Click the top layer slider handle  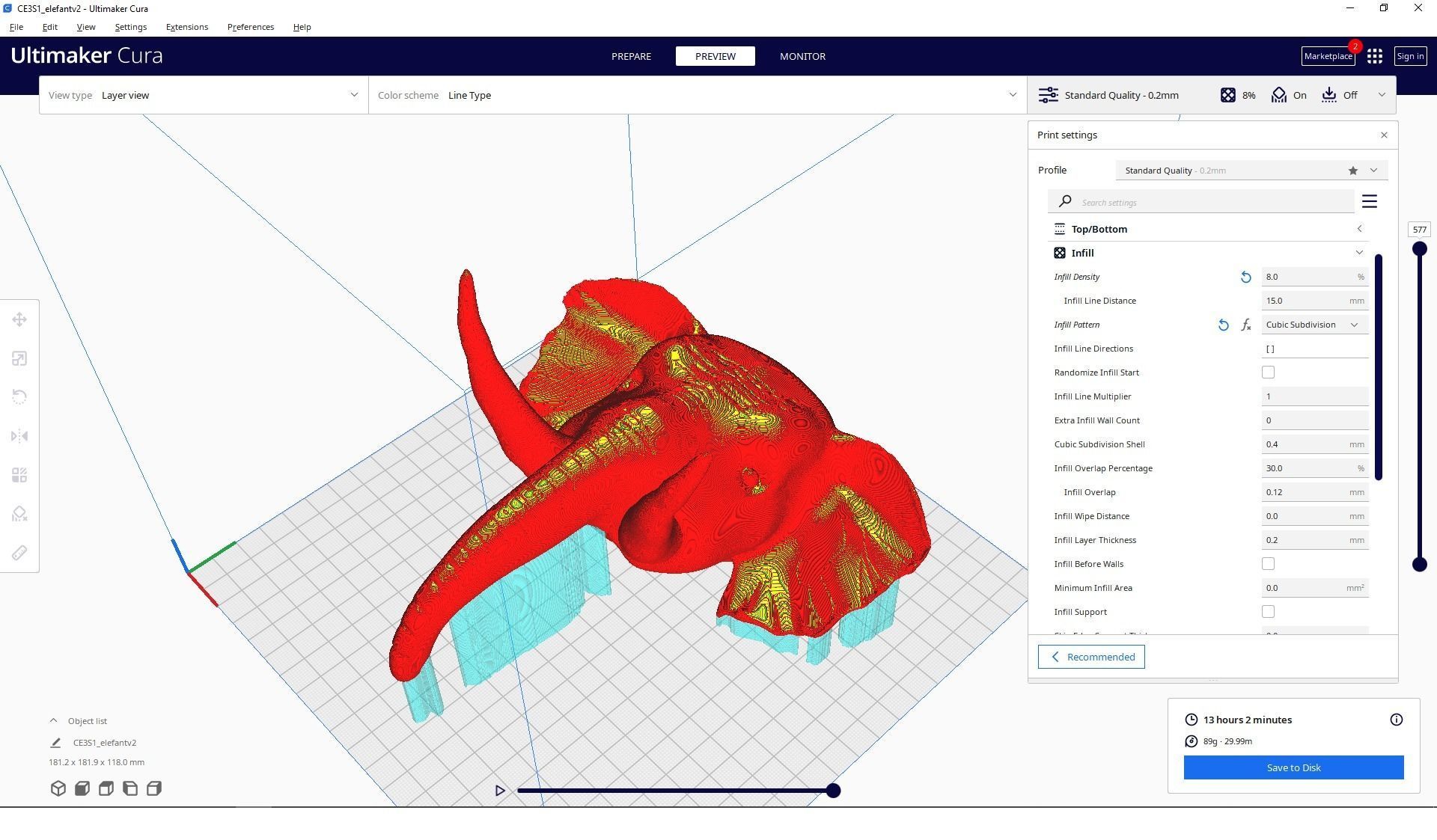pos(1419,249)
